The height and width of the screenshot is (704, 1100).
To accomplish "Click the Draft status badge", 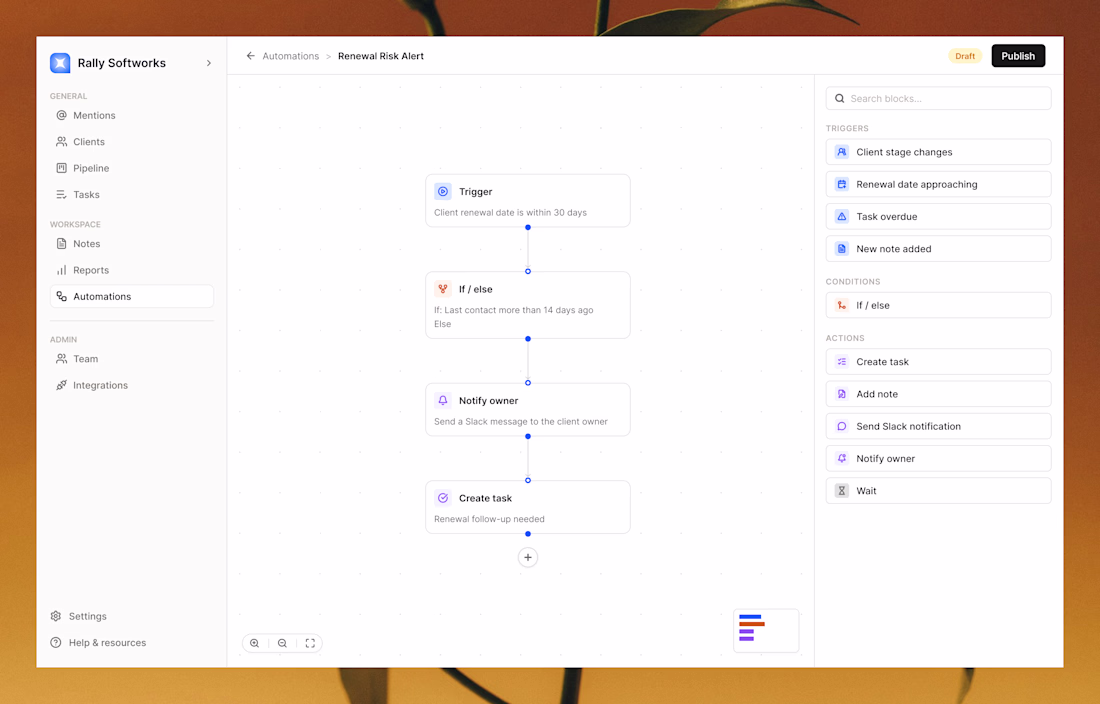I will point(965,56).
